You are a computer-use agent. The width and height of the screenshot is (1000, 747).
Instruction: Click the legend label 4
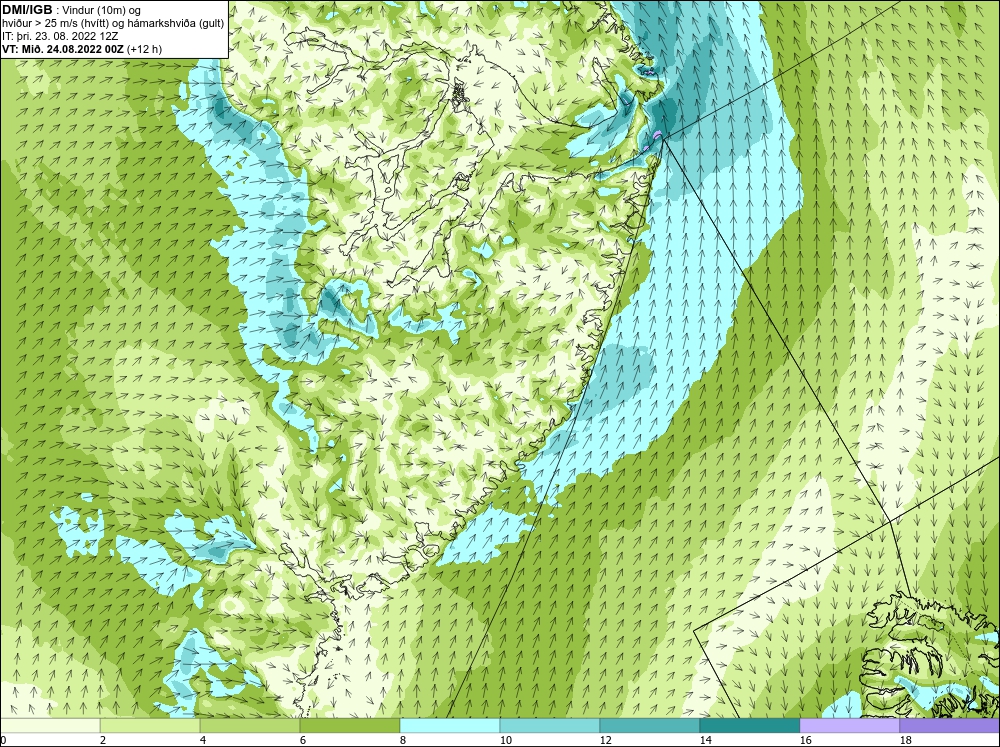[203, 740]
